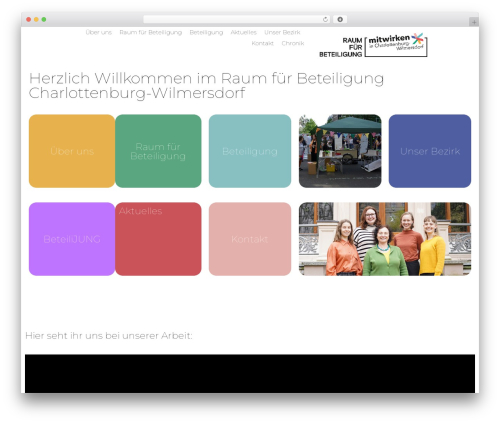The width and height of the screenshot is (500, 423).
Task: Click the black video area below the text
Action: [250, 374]
